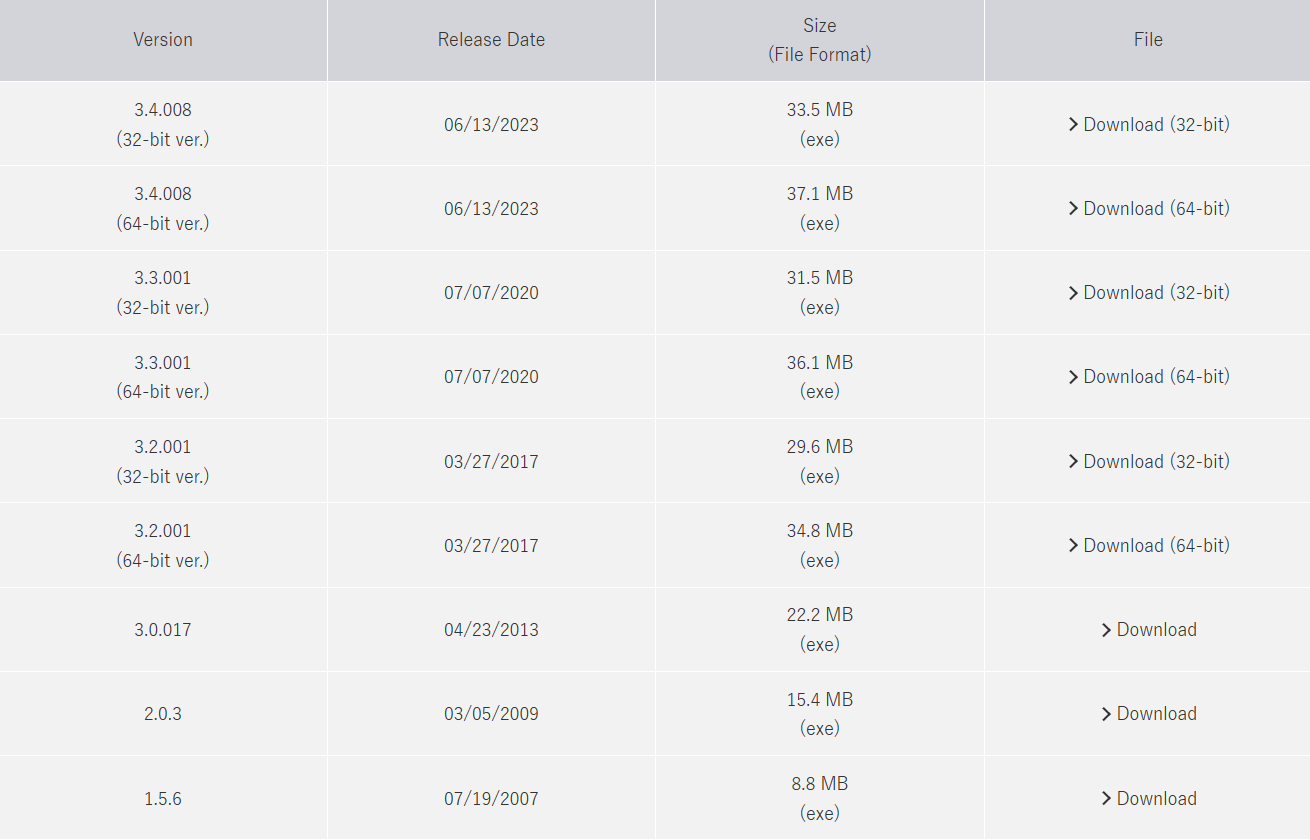Select the 07/19/2007 release date cell
Screen dimensions: 1310x840
point(491,799)
